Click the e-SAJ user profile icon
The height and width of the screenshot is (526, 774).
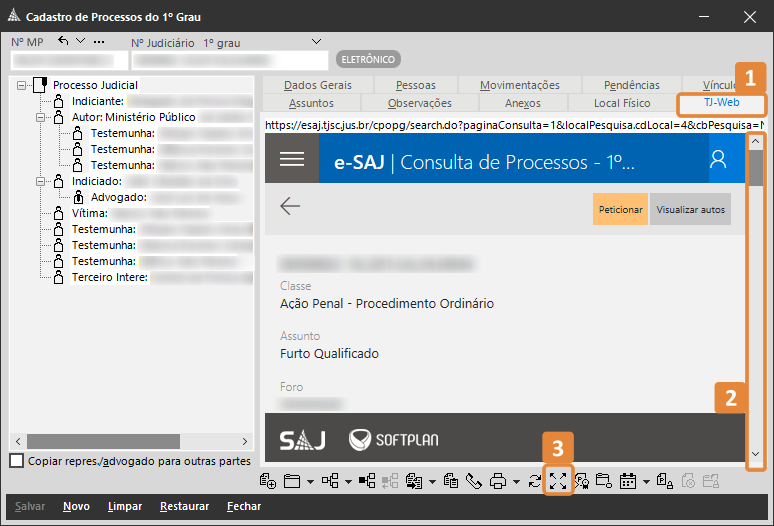coord(717,159)
